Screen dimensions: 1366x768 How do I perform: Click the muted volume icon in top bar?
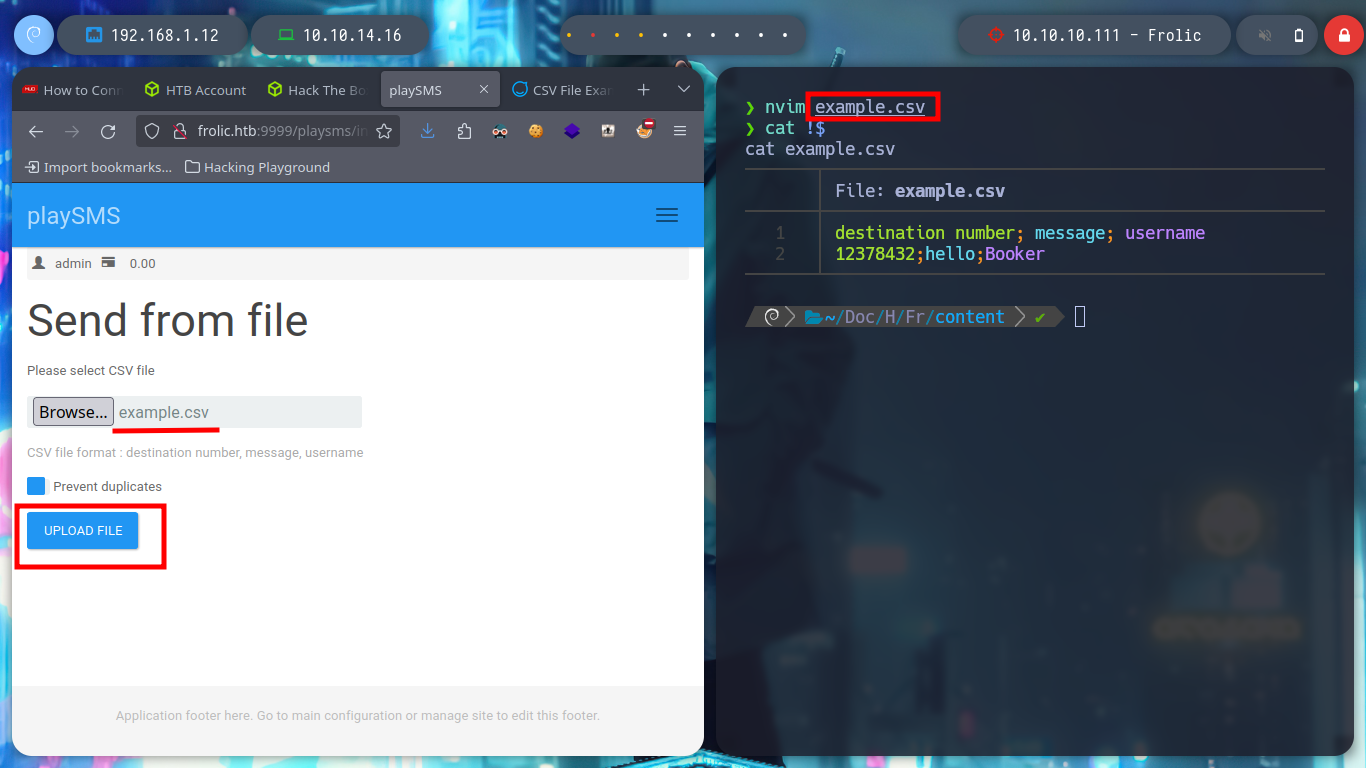(1265, 35)
